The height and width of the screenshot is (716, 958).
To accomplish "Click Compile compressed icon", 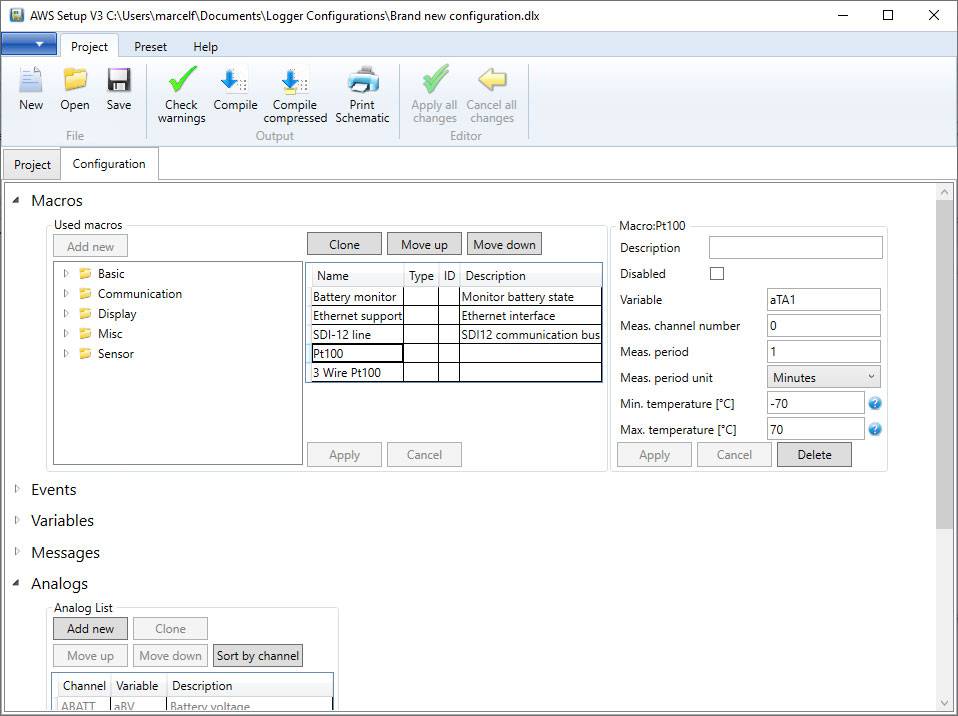I will click(x=295, y=80).
